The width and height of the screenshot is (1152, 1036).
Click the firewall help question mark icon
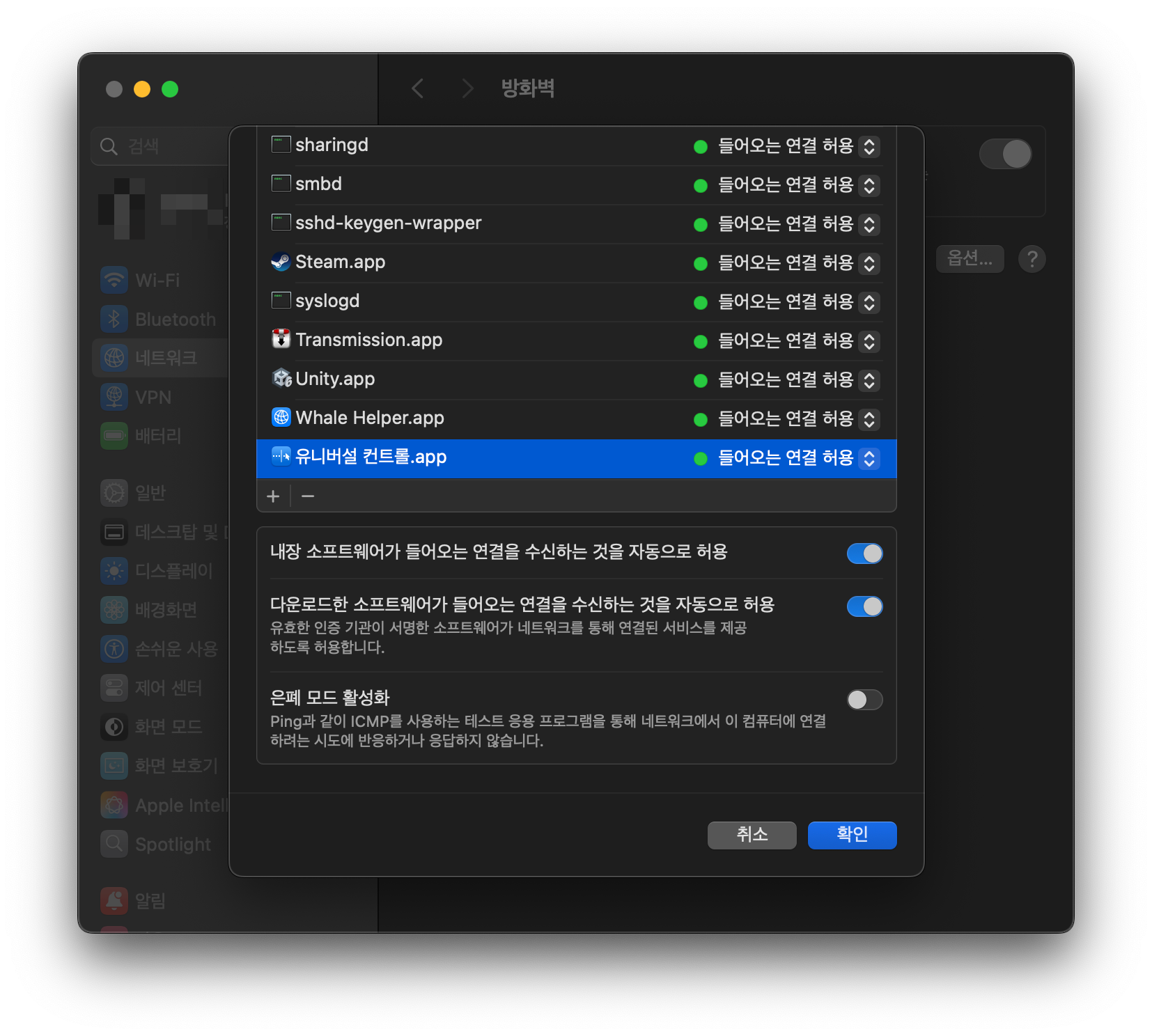1032,259
